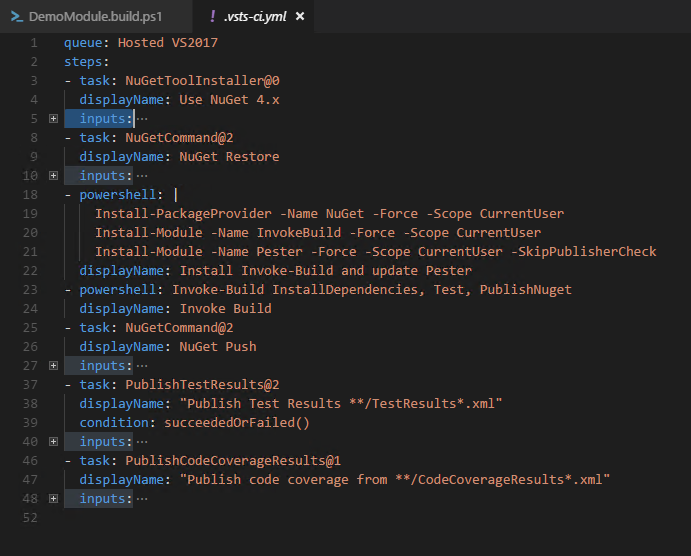Click 'Install-PackageProvider' command text
Viewport: 691px width, 556px height.
(x=183, y=214)
